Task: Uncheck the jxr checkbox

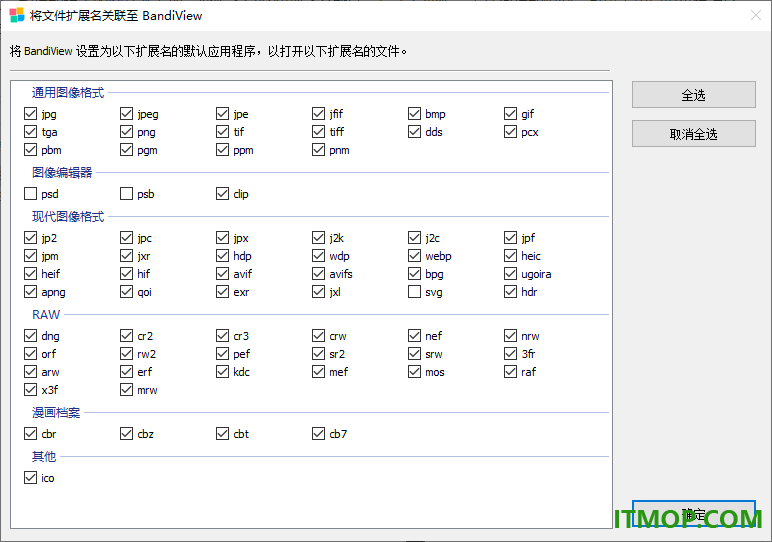Action: click(127, 256)
